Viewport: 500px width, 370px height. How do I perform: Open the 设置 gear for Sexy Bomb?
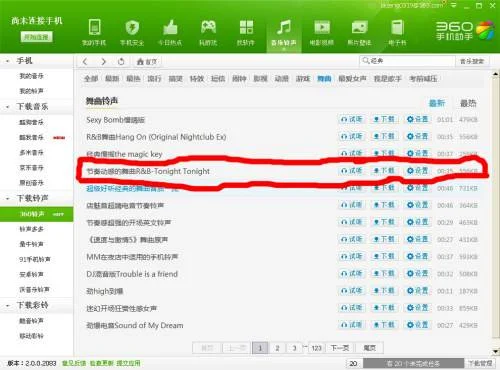pos(418,119)
